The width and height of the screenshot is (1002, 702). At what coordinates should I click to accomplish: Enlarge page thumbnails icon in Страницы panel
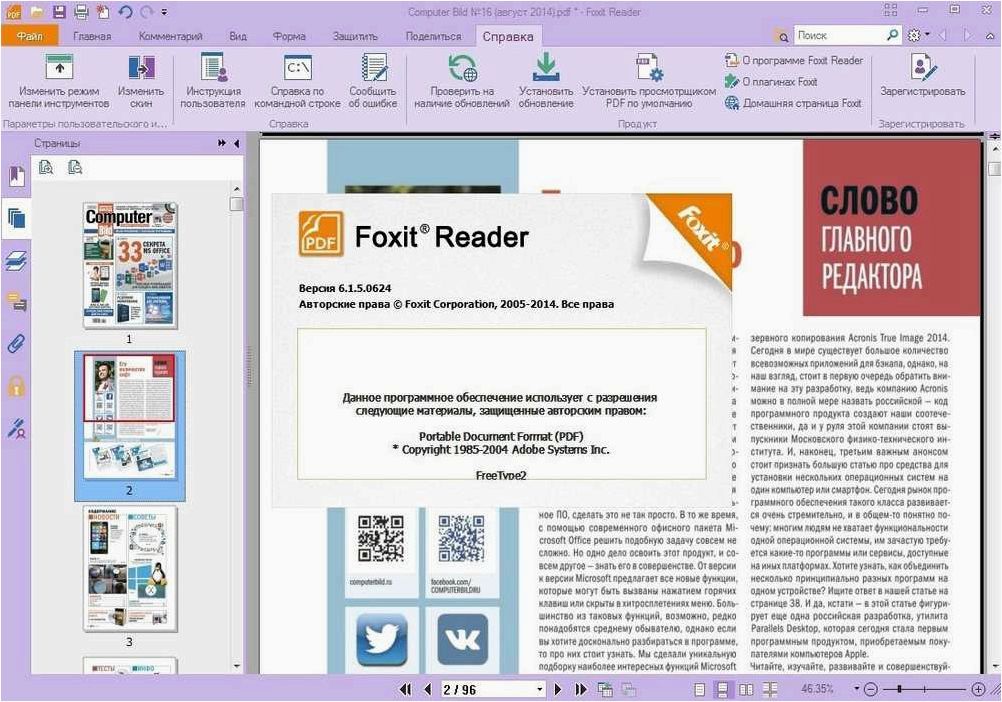point(46,167)
